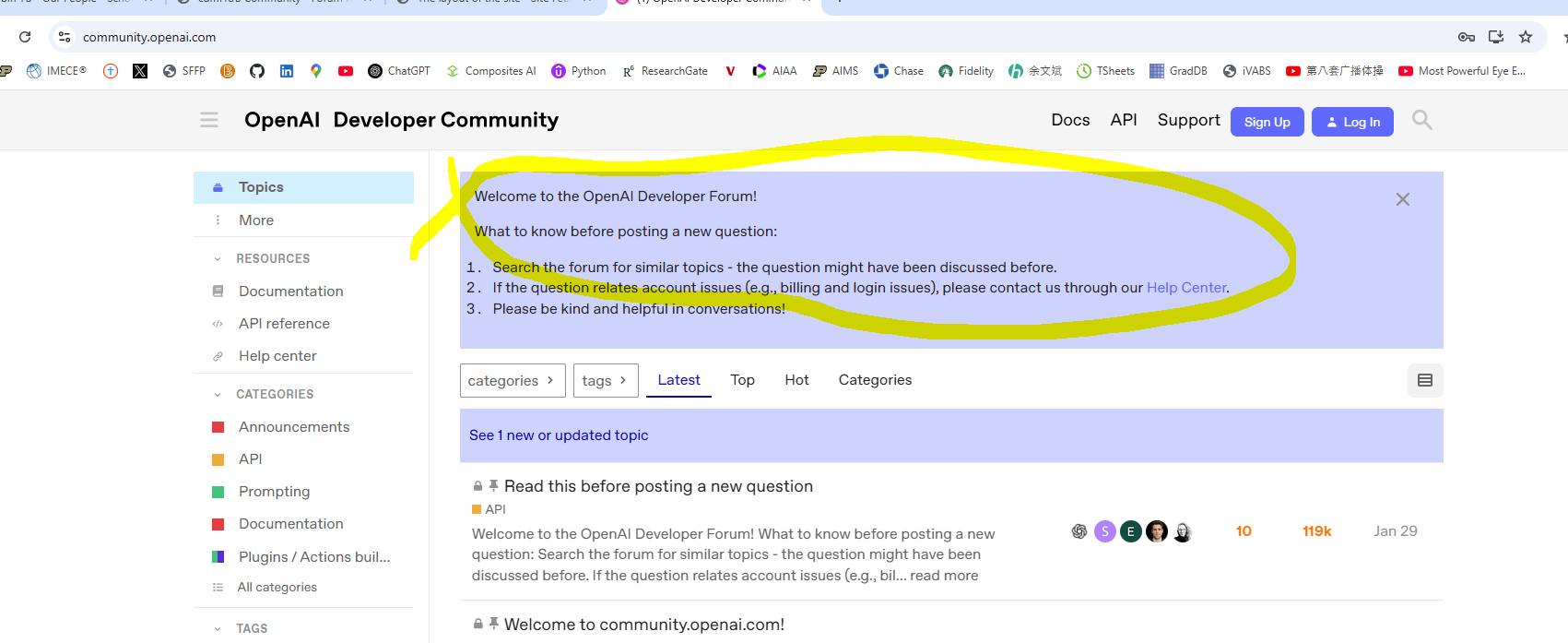Open the GradDB bookmark
Viewport: 1568px width, 643px height.
(1178, 71)
